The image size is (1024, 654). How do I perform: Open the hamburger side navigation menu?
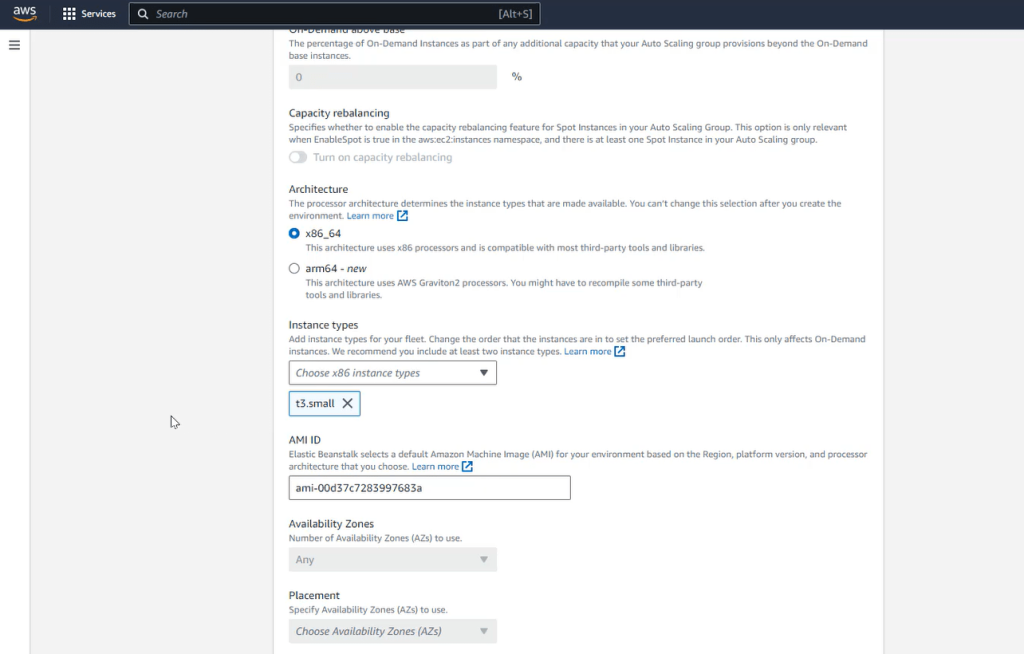pyautogui.click(x=14, y=45)
